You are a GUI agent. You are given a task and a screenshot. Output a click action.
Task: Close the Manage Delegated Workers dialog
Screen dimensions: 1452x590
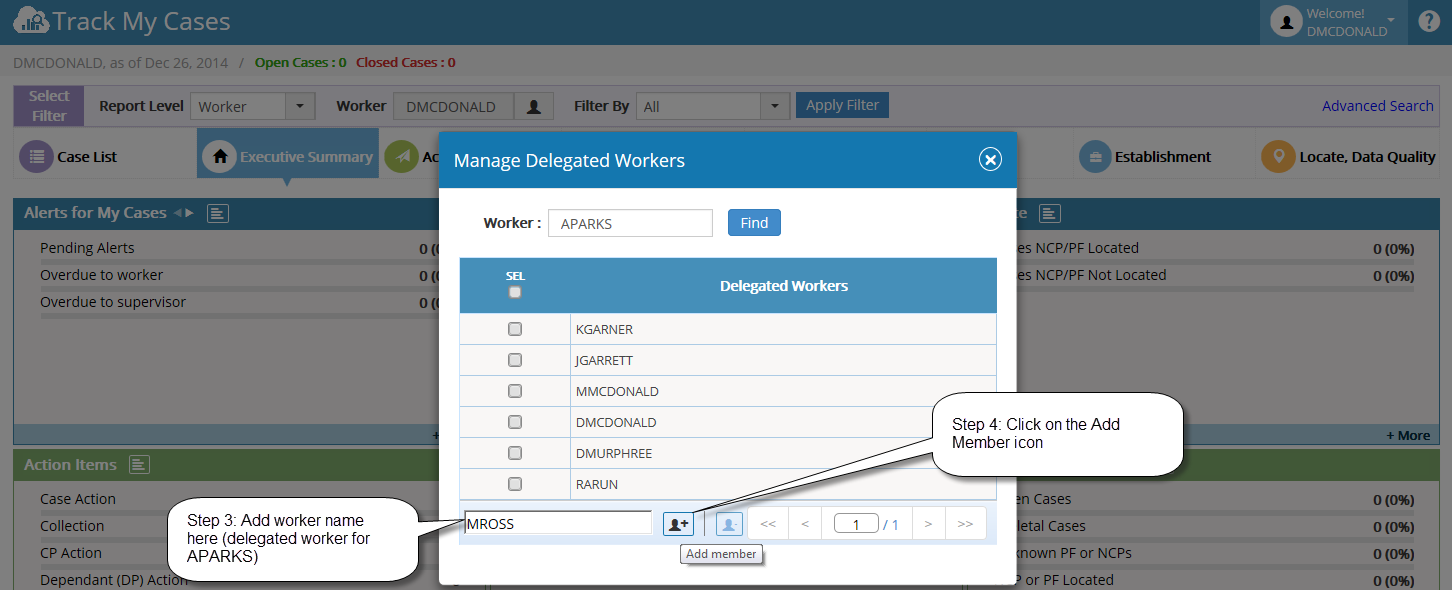[990, 159]
